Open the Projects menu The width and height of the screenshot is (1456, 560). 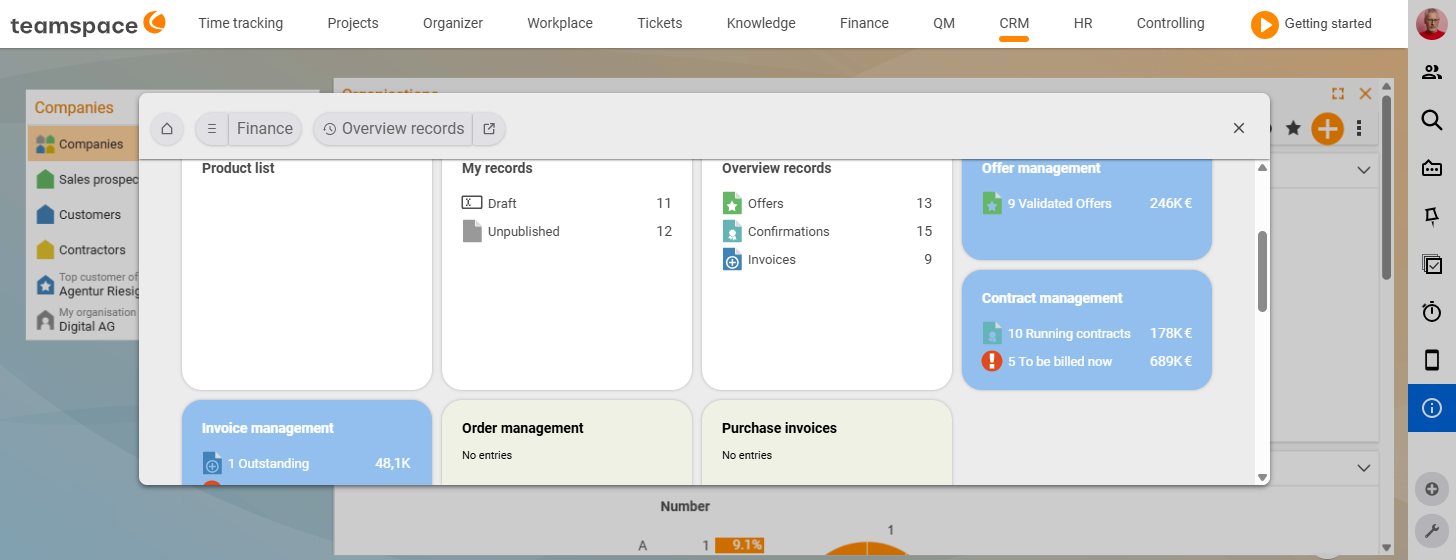pyautogui.click(x=353, y=23)
